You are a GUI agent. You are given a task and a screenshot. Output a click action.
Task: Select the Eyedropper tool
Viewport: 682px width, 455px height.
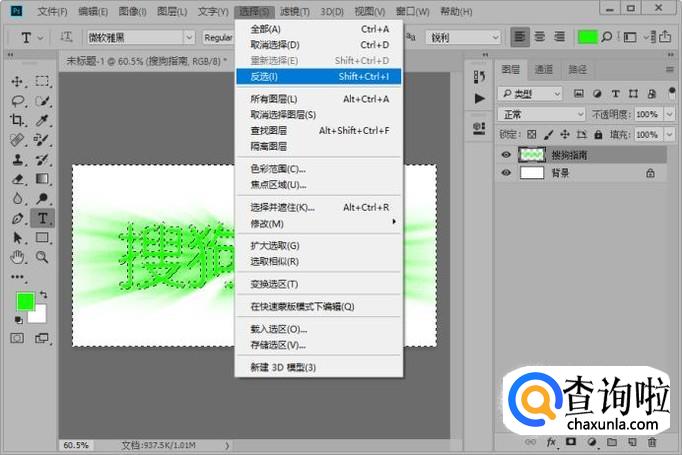[x=42, y=120]
